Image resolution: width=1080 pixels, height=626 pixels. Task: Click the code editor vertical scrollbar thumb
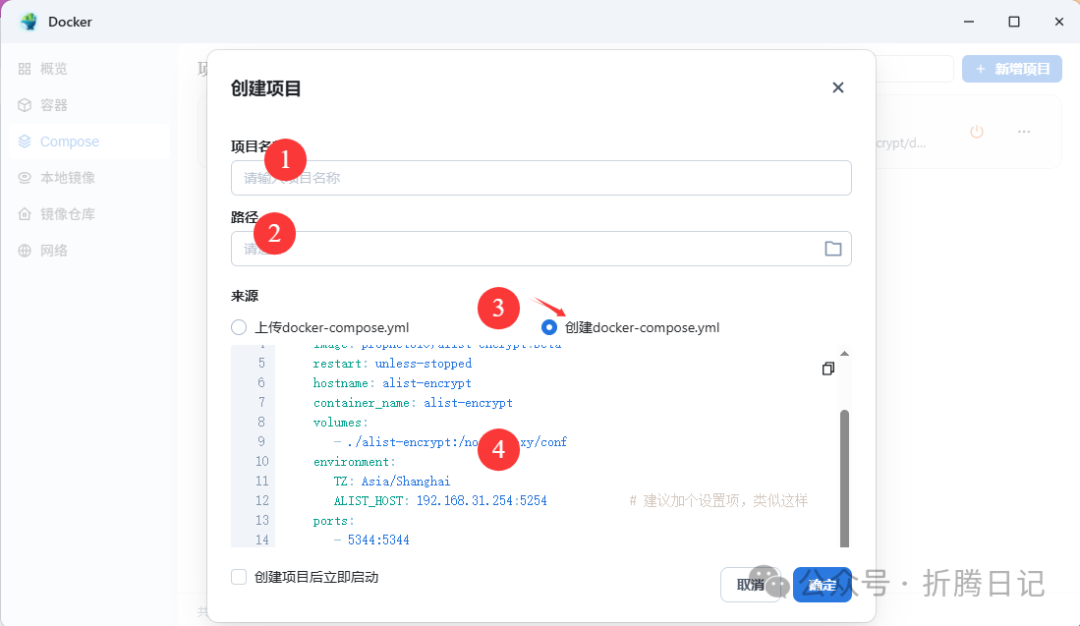click(x=844, y=479)
